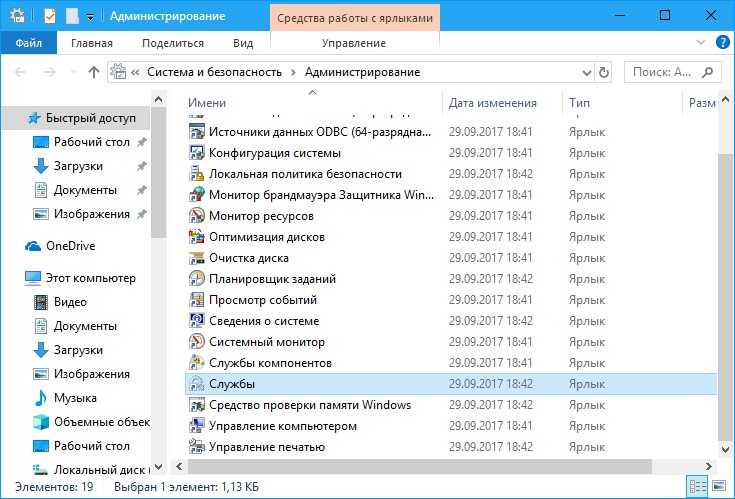Click the Properties quick access toolbar icon
This screenshot has height=499, width=735.
(50, 16)
